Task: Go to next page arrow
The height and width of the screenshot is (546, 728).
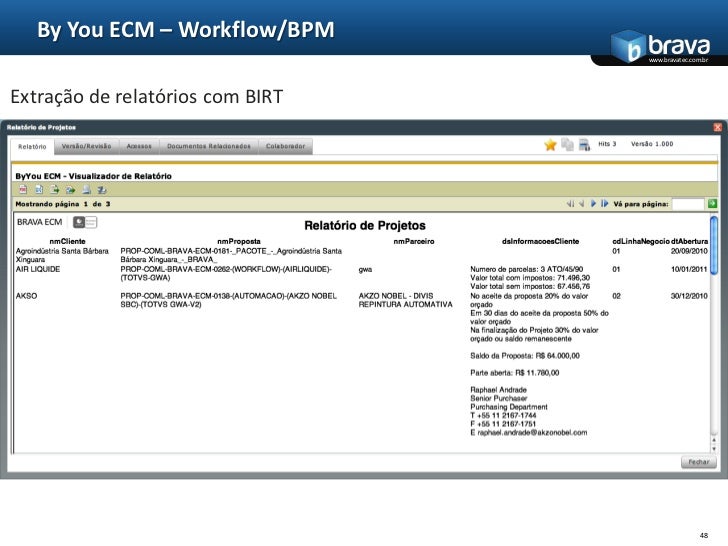Action: (593, 203)
